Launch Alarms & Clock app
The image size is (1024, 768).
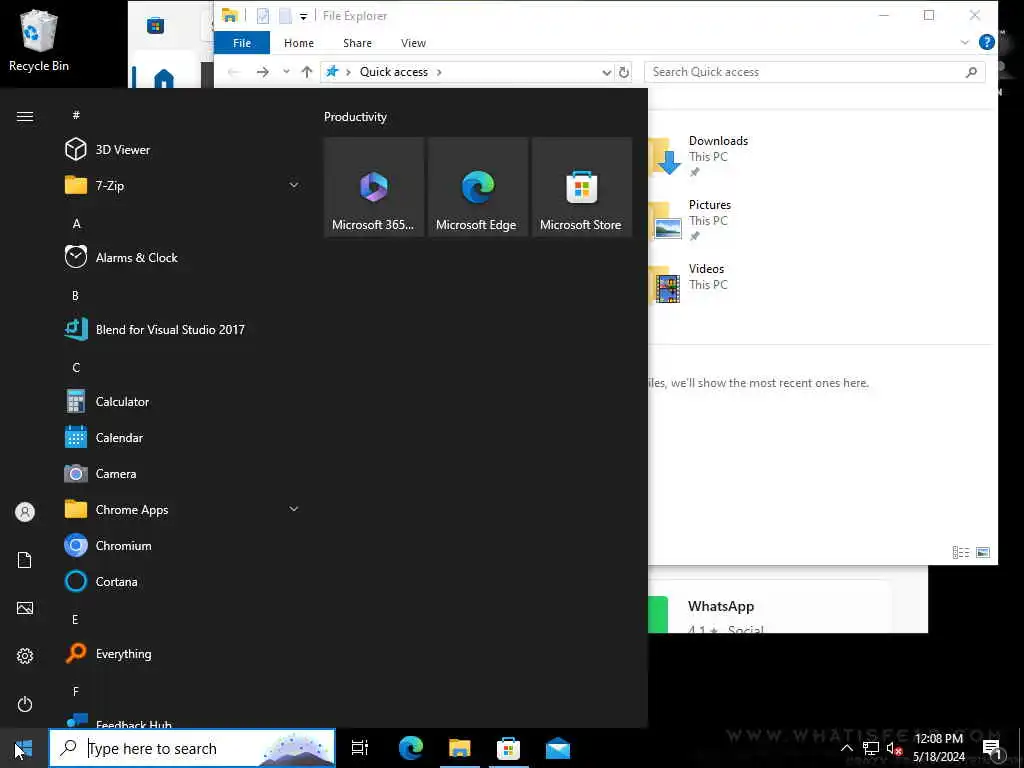pos(183,257)
